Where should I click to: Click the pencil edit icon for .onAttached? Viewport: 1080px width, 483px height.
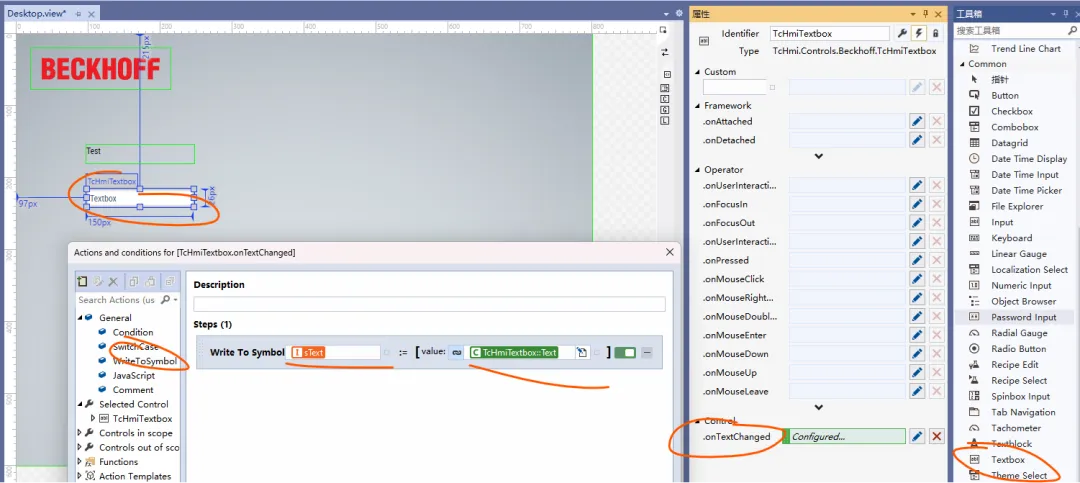917,121
